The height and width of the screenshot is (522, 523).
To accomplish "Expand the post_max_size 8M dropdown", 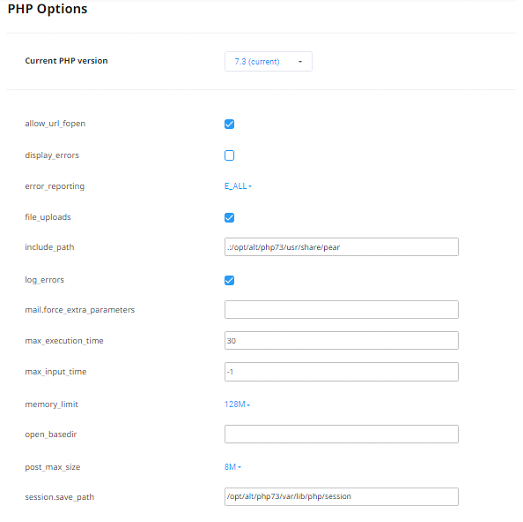I will coord(232,467).
